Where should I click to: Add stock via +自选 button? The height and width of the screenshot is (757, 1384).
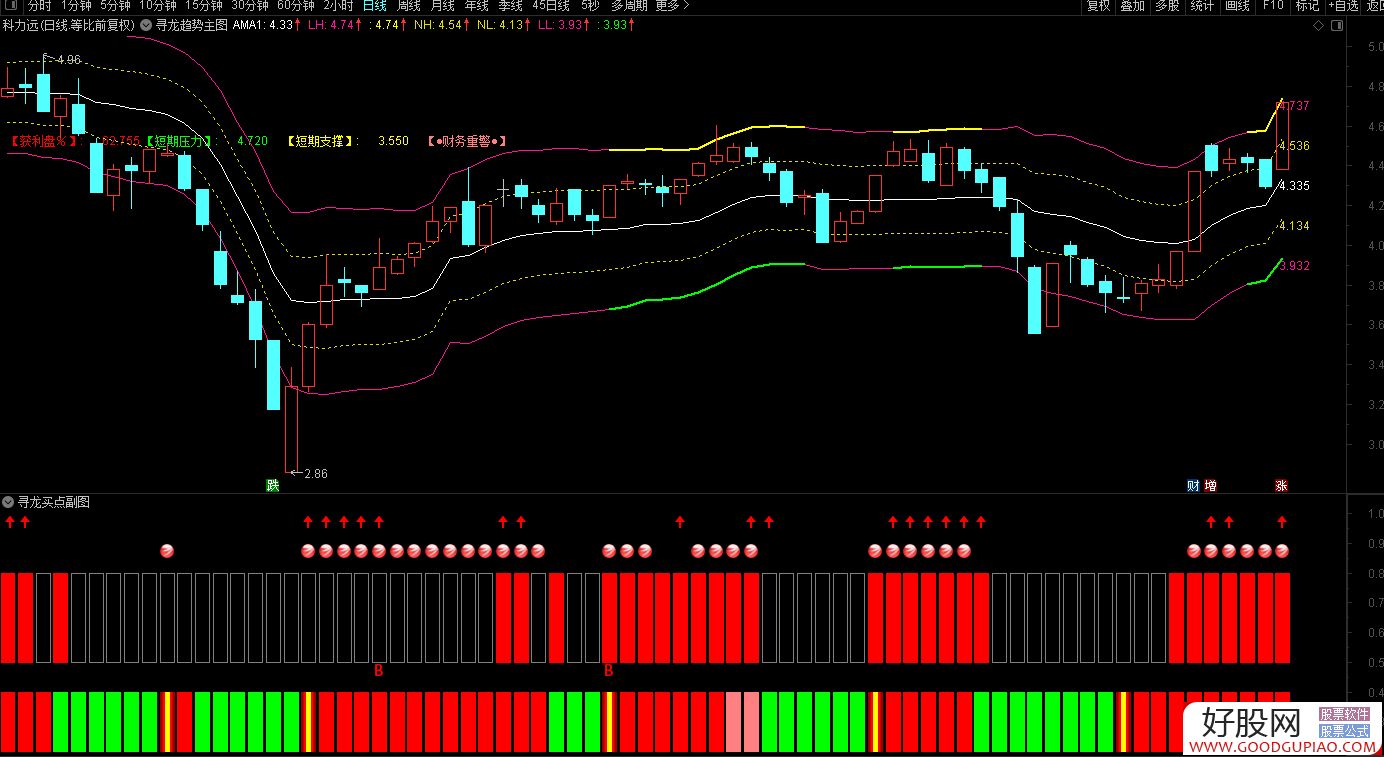click(1343, 6)
